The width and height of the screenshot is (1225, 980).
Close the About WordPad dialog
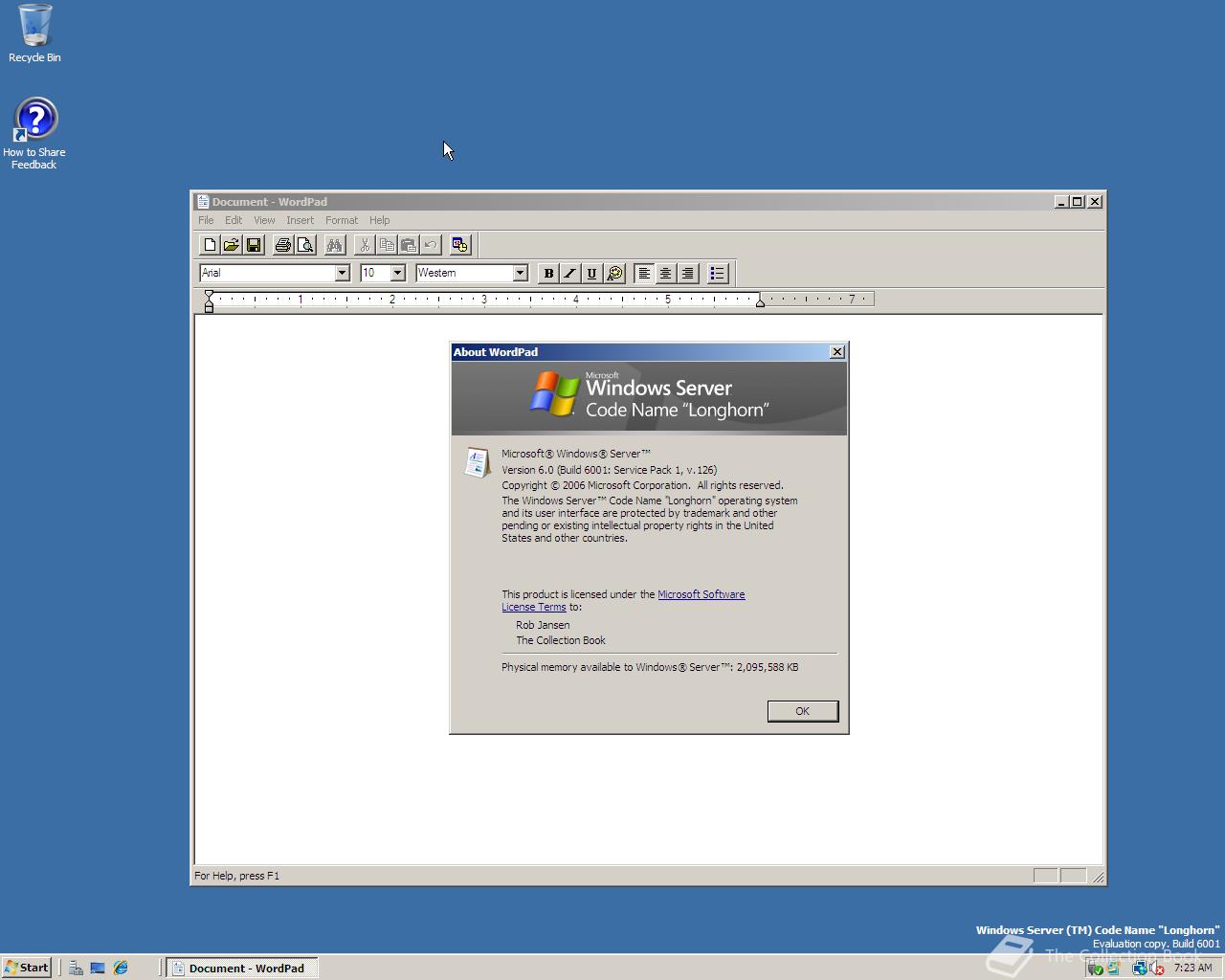tap(837, 352)
